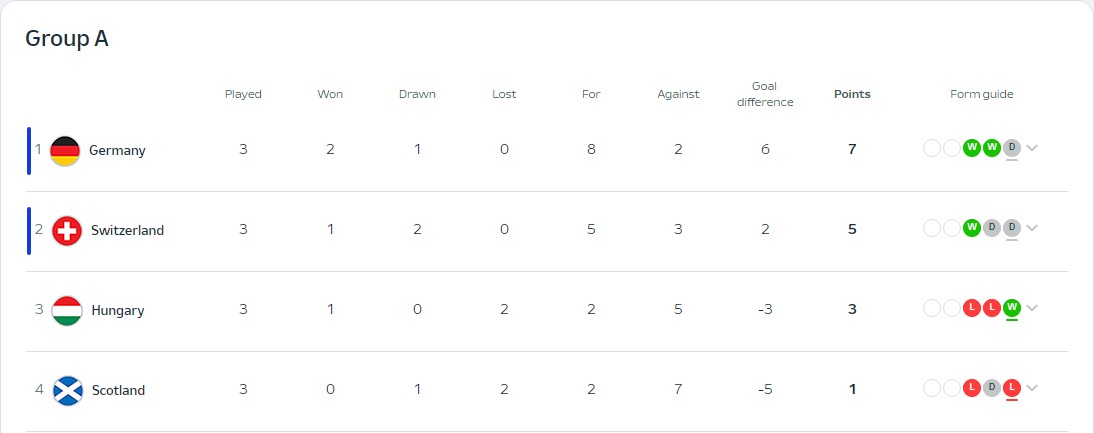Expand Scotland's row chevron
Screen dimensions: 1094x433
click(x=1032, y=388)
